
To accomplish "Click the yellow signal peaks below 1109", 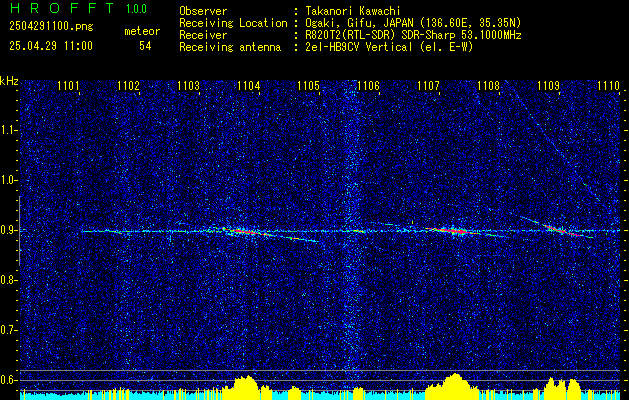I will [x=562, y=388].
